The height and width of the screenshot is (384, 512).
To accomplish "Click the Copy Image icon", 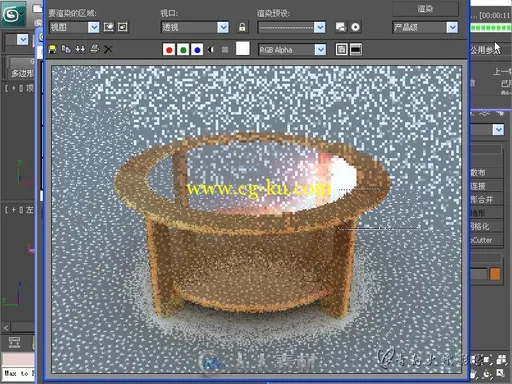I will [x=66, y=50].
